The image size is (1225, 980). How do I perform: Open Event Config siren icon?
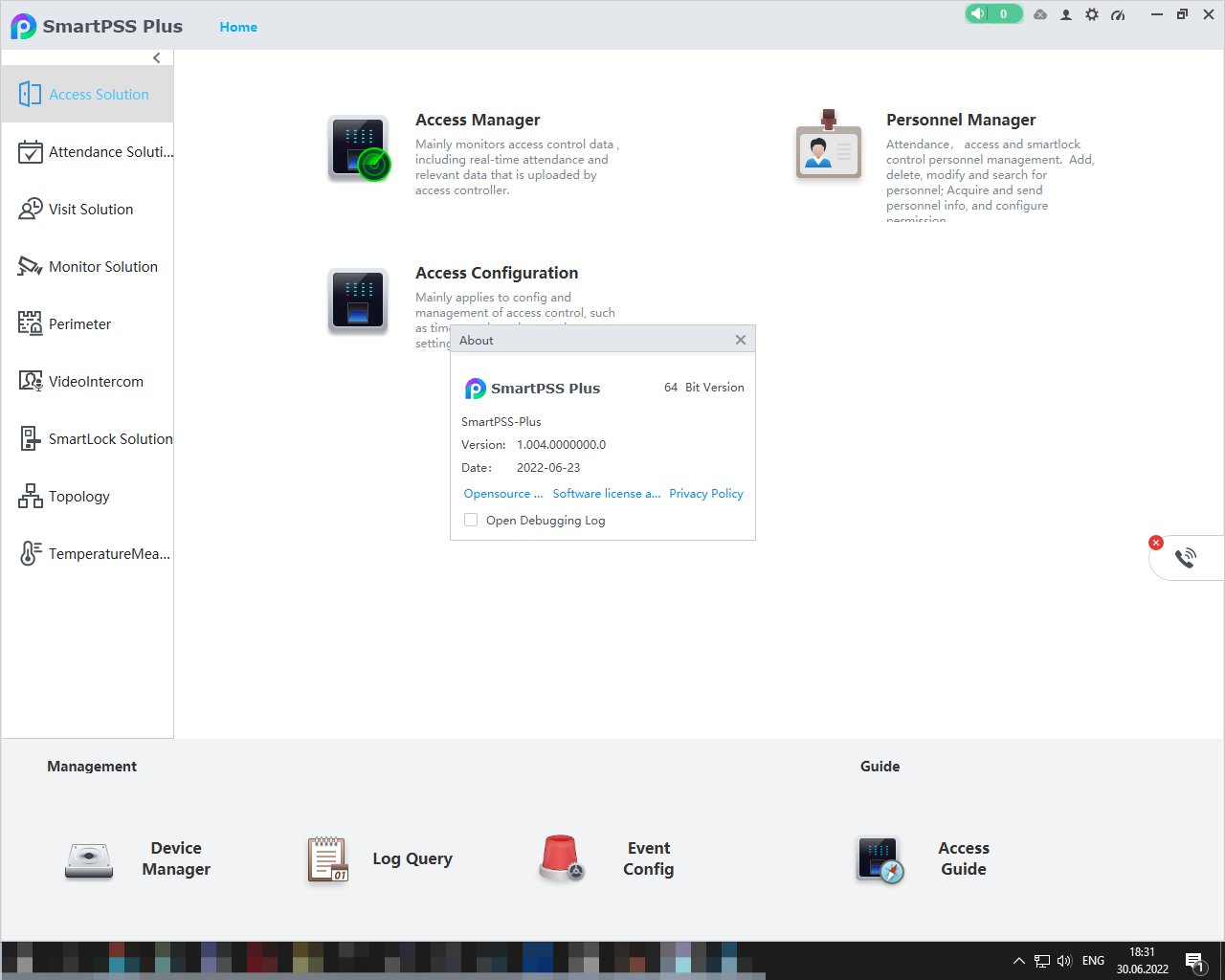click(561, 857)
